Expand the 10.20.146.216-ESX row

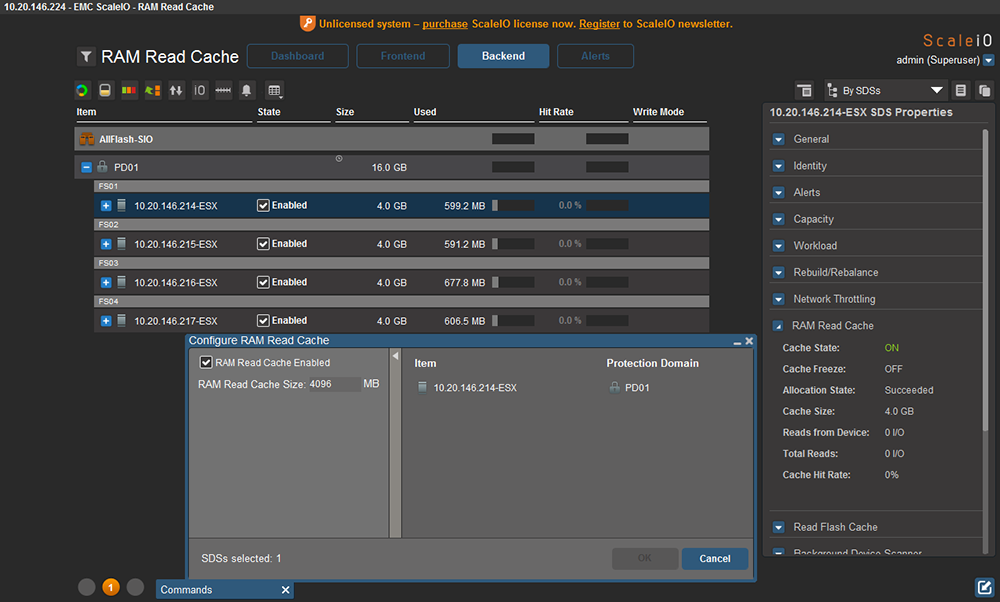106,282
